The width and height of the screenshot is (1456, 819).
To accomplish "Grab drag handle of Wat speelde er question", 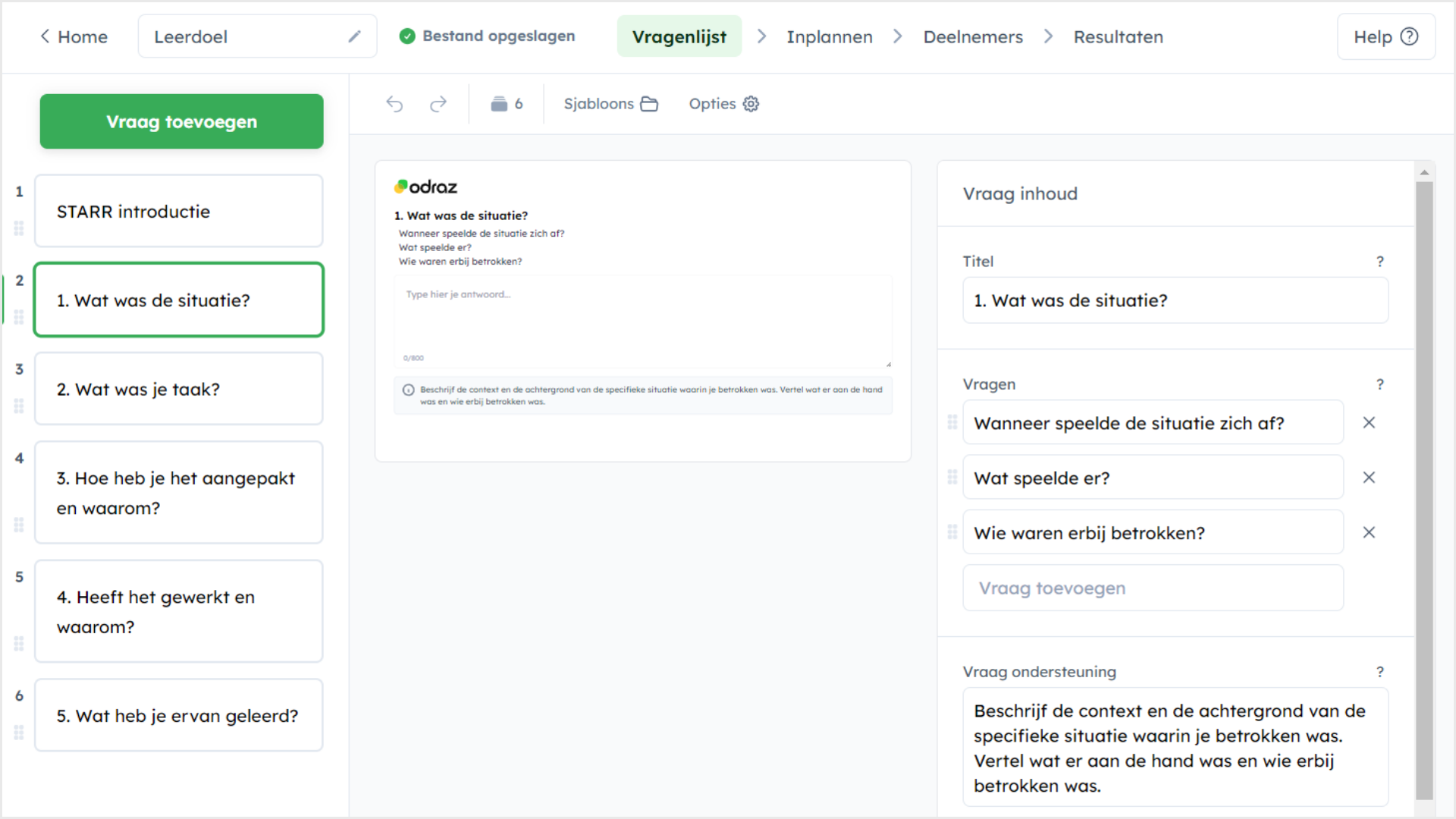I will coord(952,477).
